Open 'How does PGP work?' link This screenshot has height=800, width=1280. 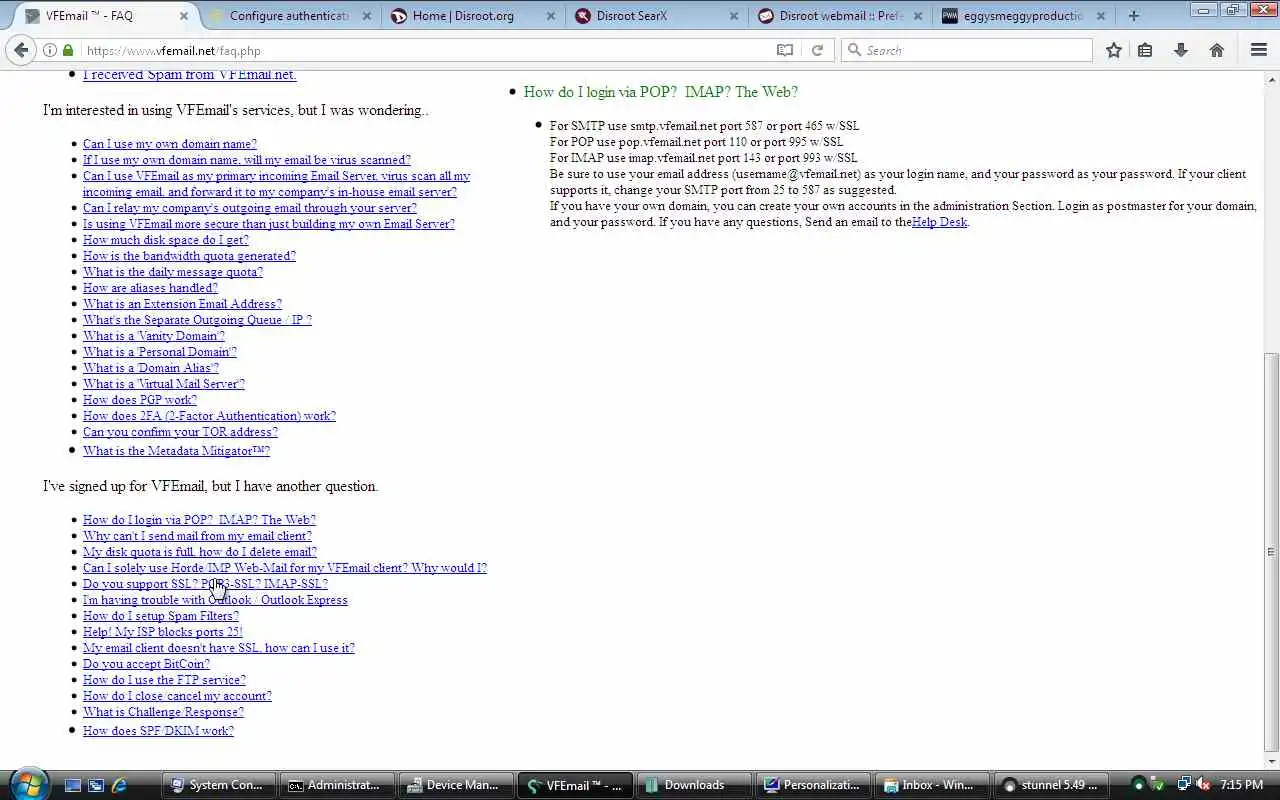pos(140,400)
